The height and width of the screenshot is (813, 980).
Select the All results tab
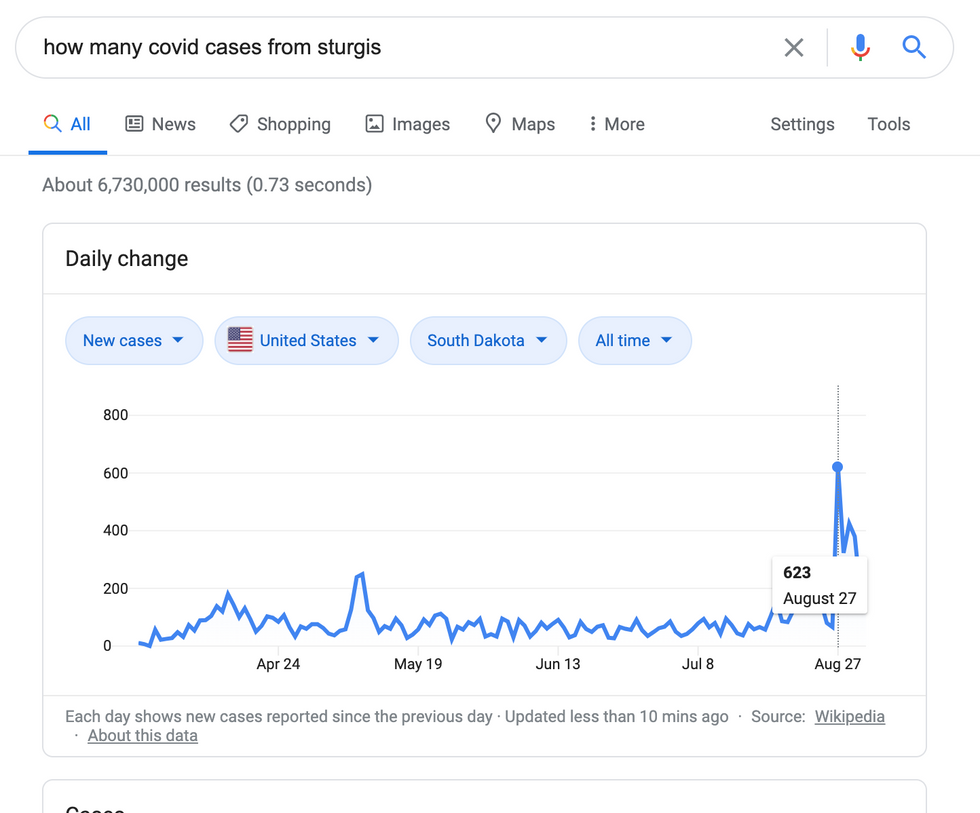68,124
